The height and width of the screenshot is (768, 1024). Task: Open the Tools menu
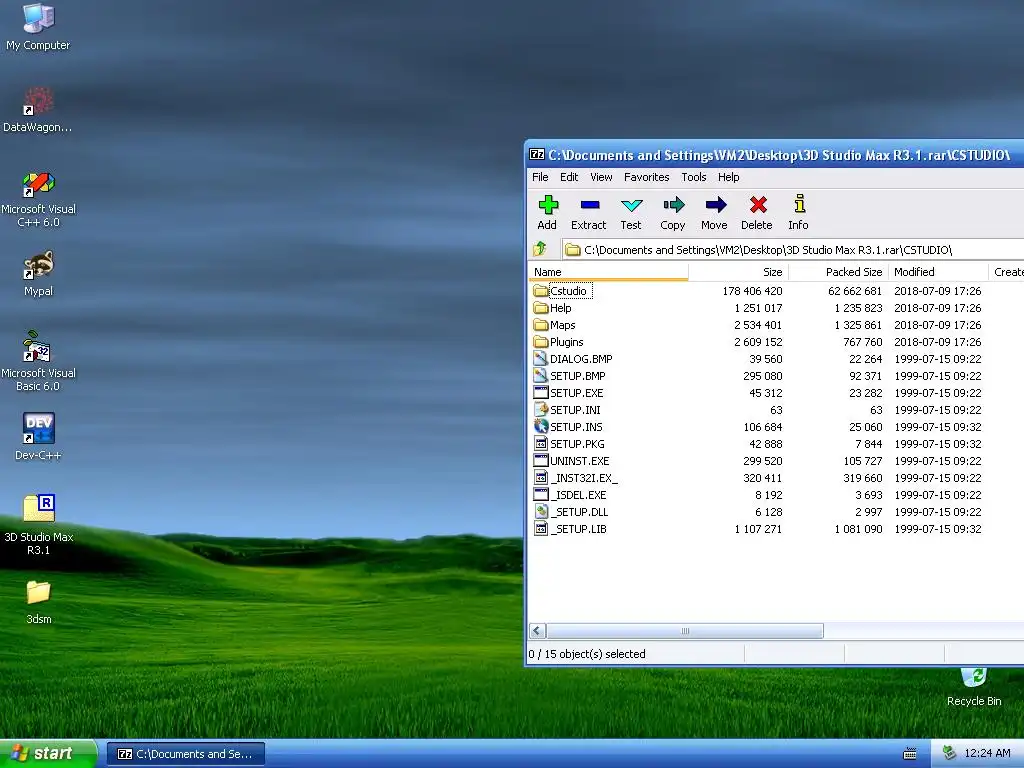(694, 177)
